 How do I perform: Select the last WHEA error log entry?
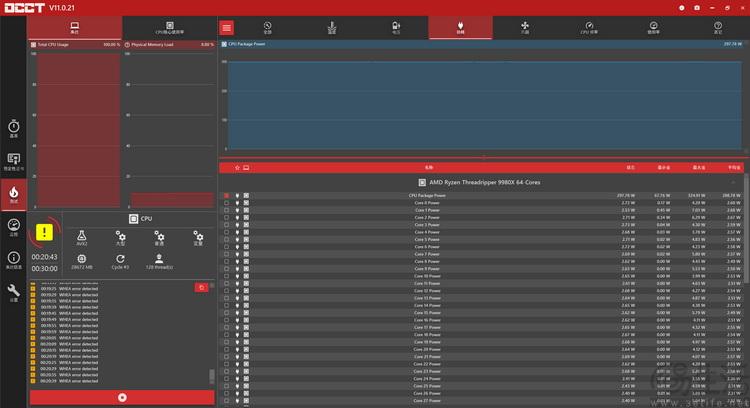(x=69, y=381)
